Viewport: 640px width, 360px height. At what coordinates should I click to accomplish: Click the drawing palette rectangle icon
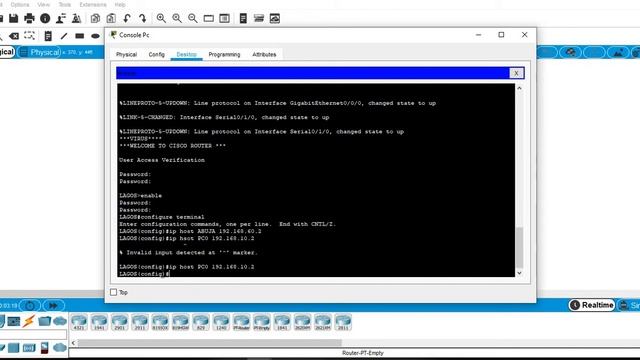tap(209, 18)
